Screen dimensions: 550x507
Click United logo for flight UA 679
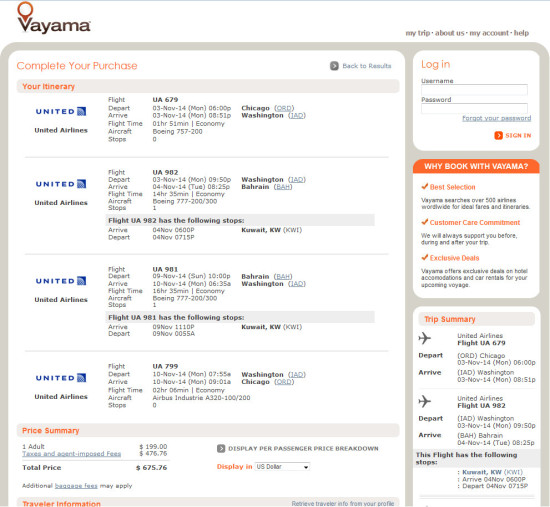[61, 111]
